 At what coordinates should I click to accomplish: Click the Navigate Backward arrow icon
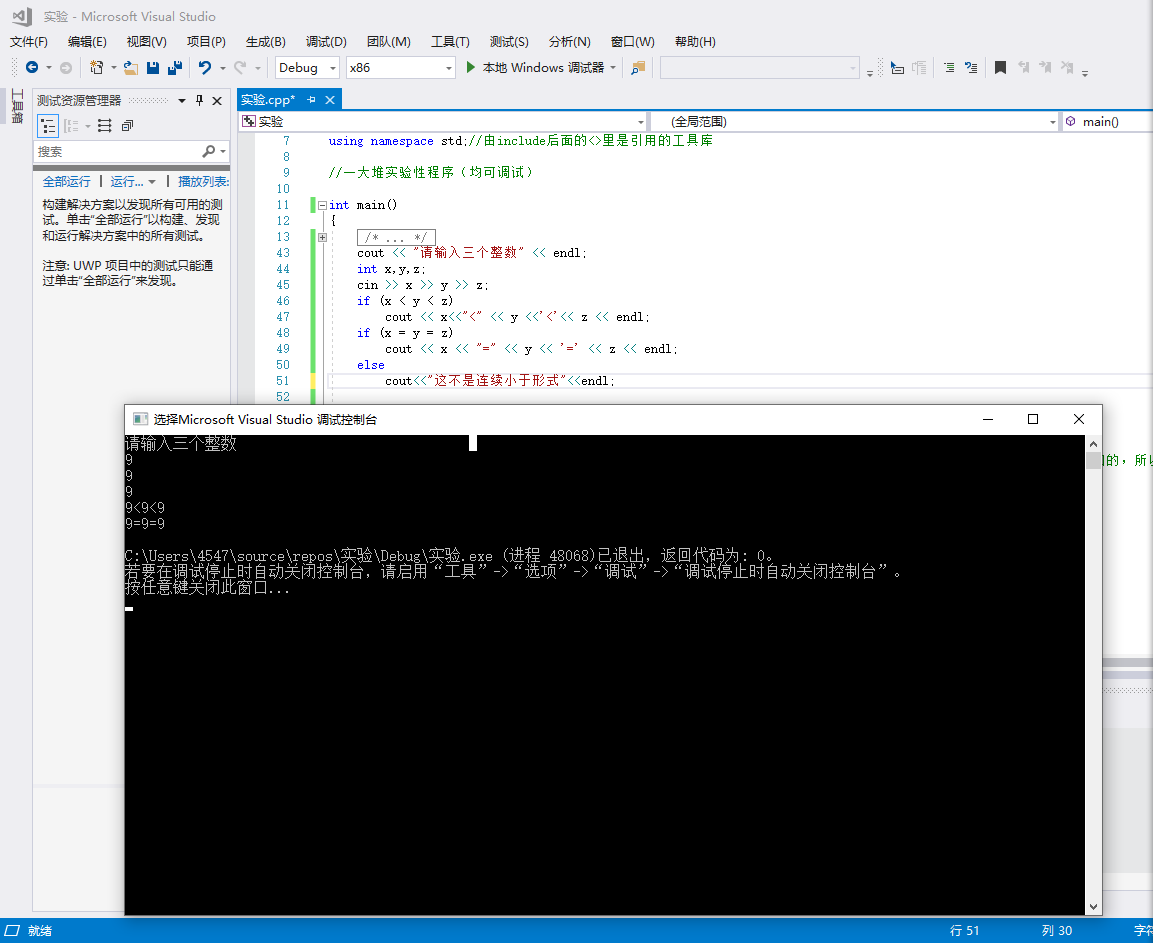[x=32, y=68]
